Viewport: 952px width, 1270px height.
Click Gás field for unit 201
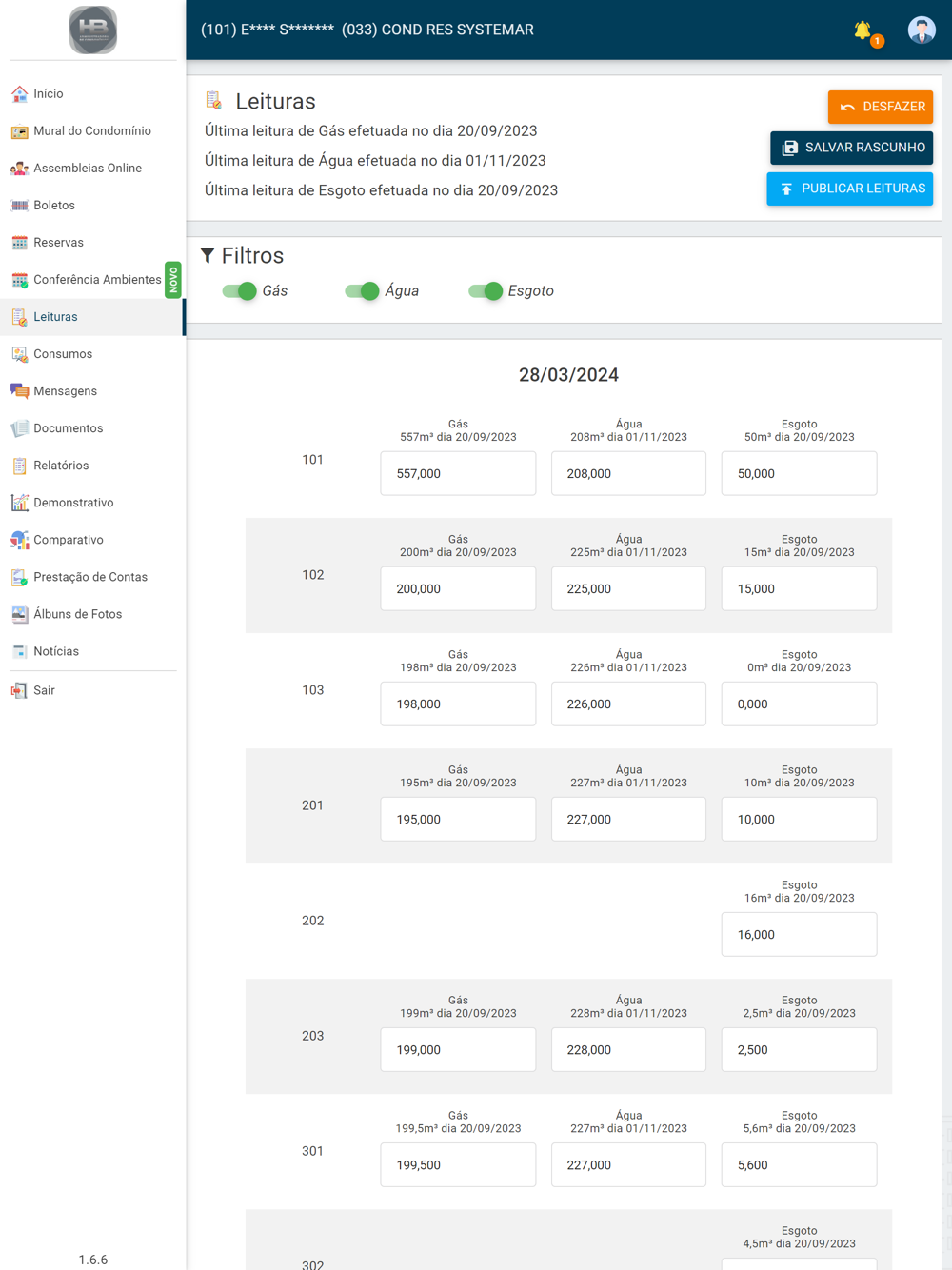point(458,819)
